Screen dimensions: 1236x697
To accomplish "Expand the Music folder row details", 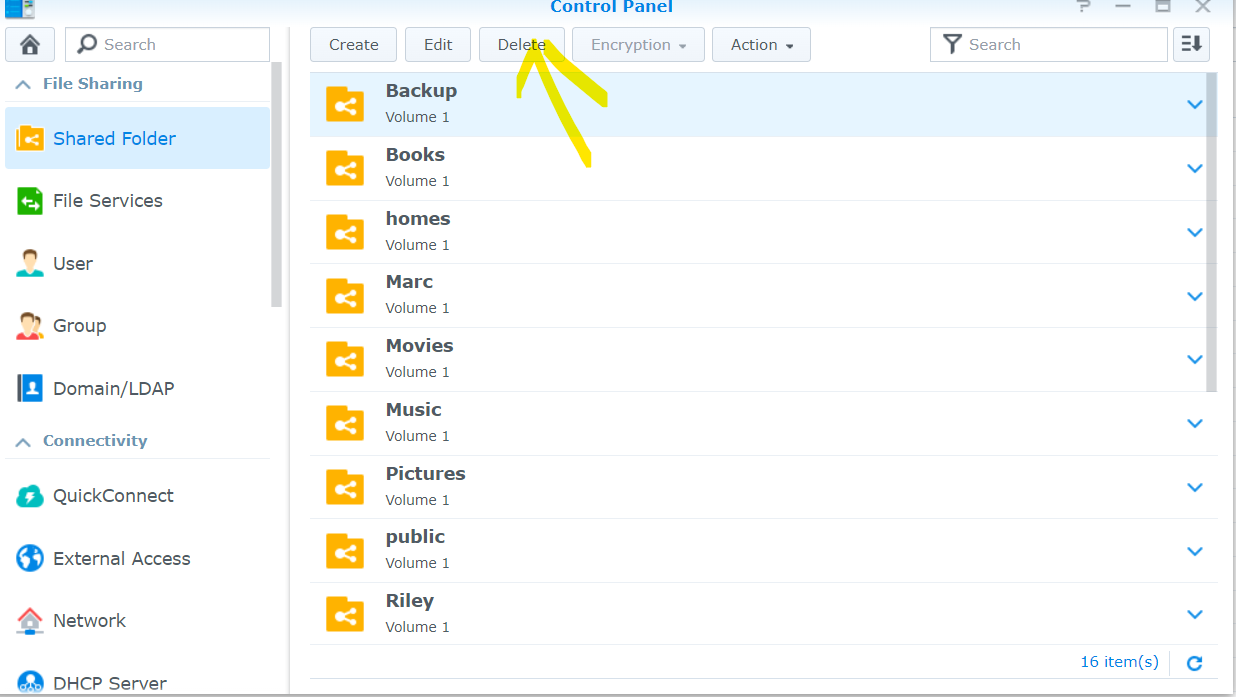I will [x=1195, y=423].
